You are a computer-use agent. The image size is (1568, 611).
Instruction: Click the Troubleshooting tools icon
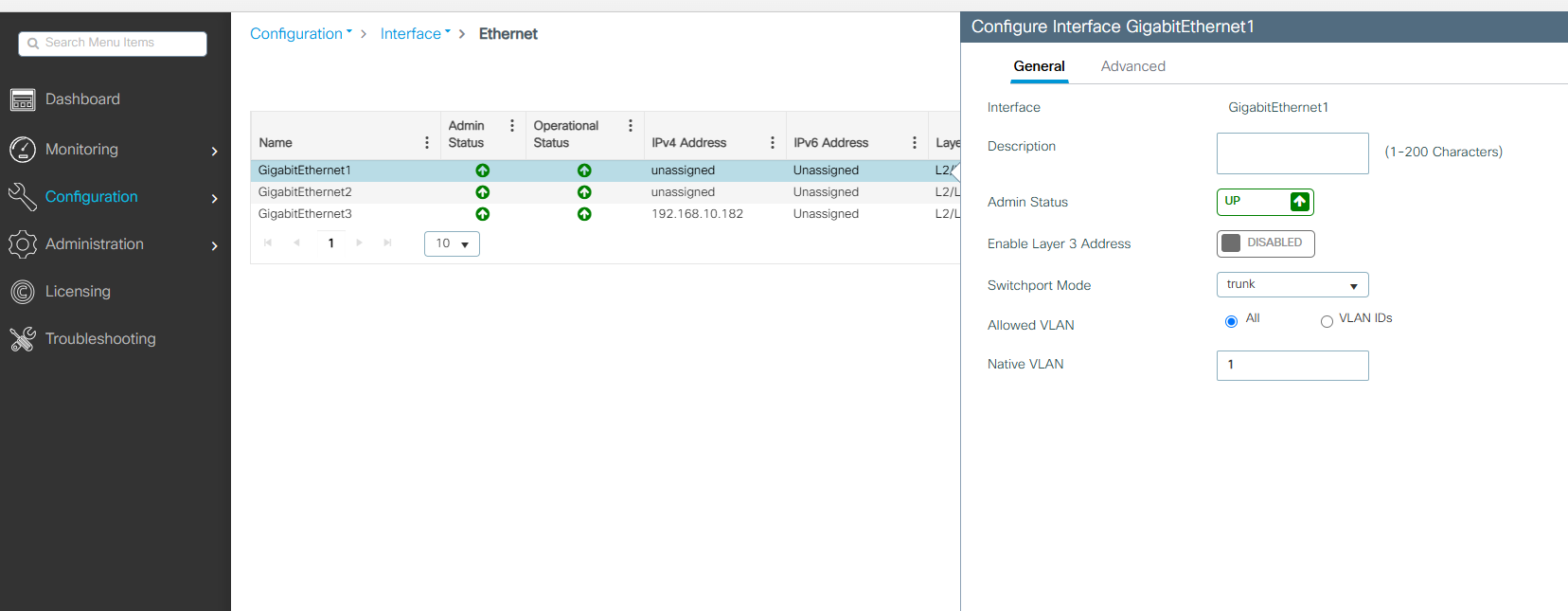[x=23, y=339]
